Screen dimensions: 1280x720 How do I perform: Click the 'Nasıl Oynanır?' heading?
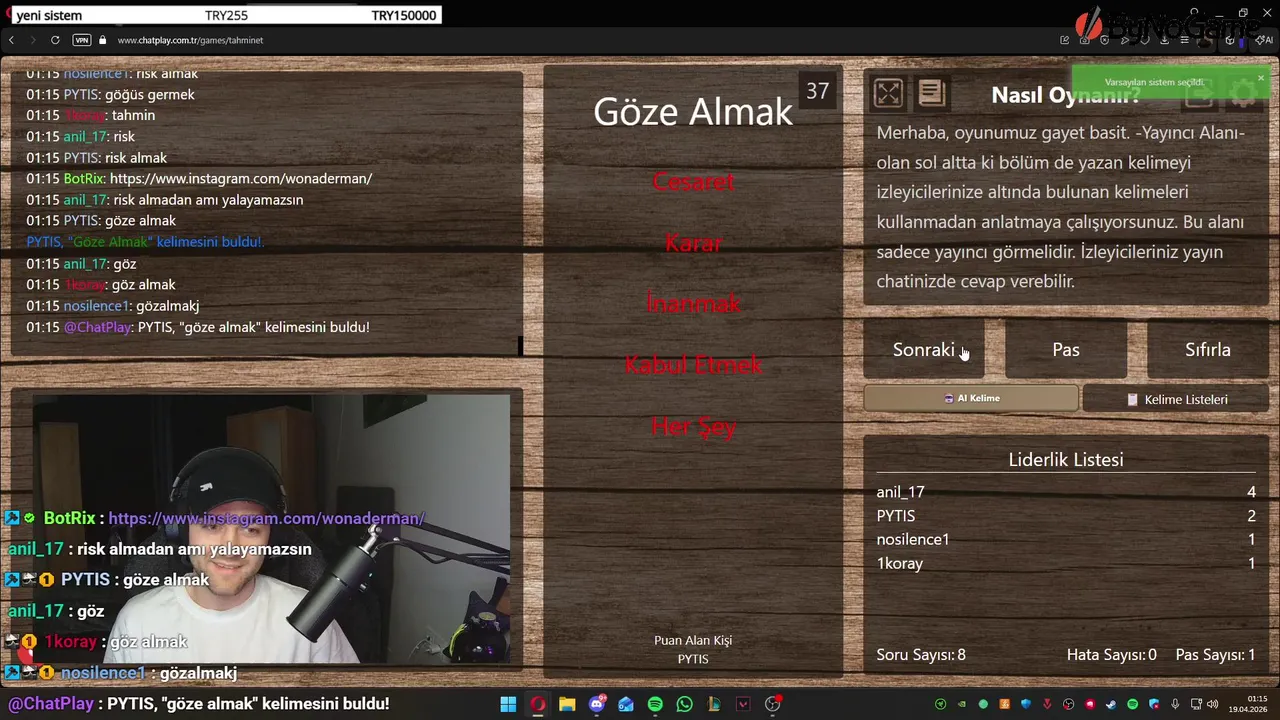[1065, 95]
